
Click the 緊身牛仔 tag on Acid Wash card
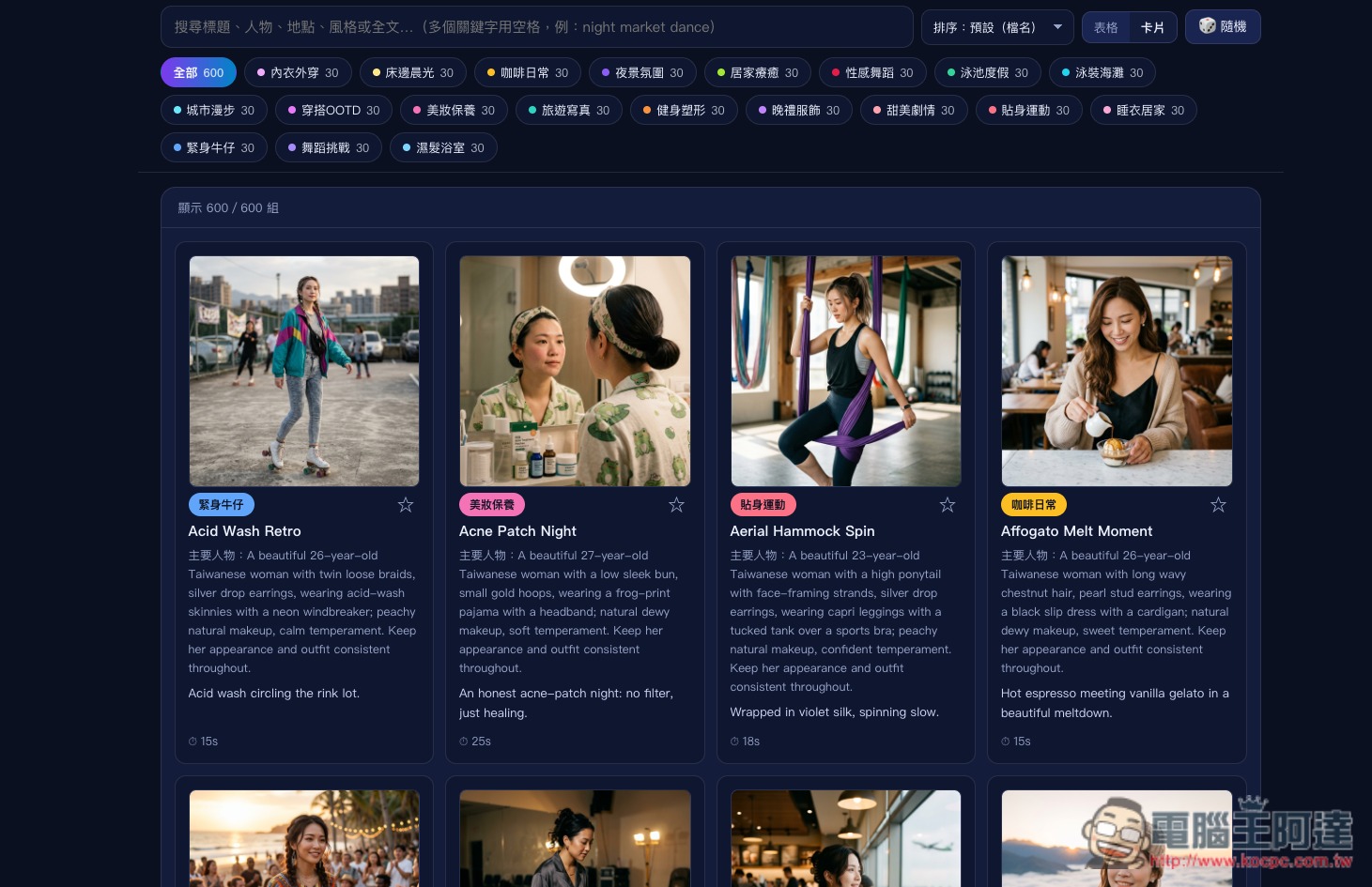[221, 505]
